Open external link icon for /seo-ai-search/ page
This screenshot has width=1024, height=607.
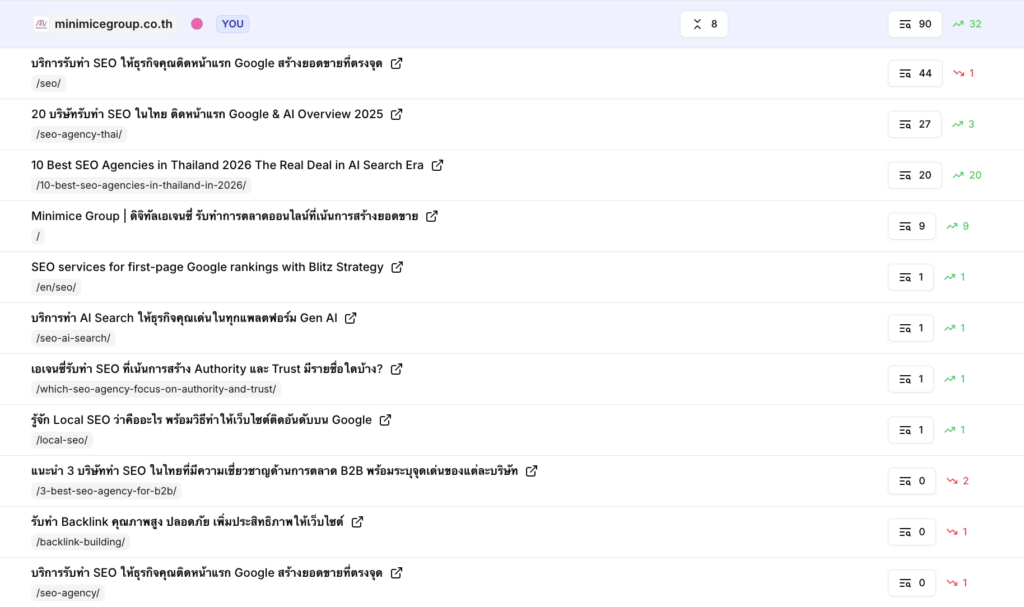click(x=350, y=318)
